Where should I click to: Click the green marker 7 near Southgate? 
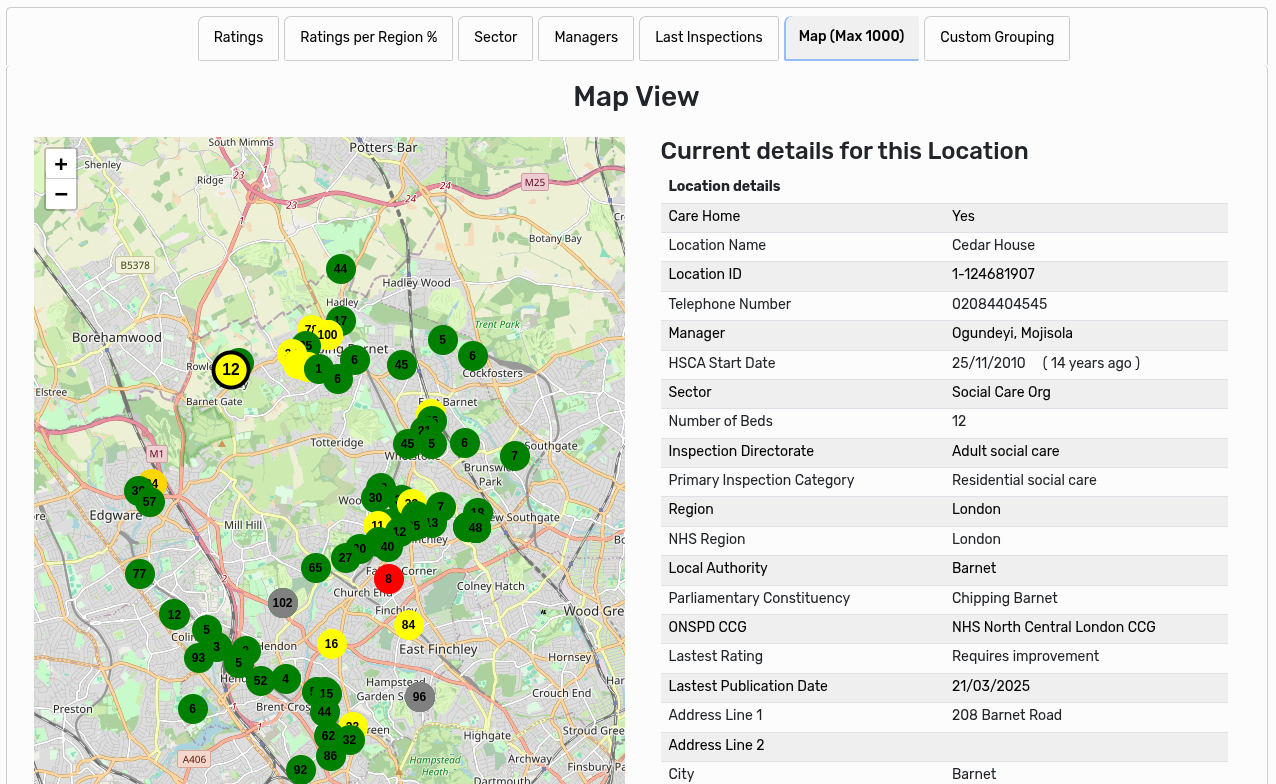click(x=514, y=455)
